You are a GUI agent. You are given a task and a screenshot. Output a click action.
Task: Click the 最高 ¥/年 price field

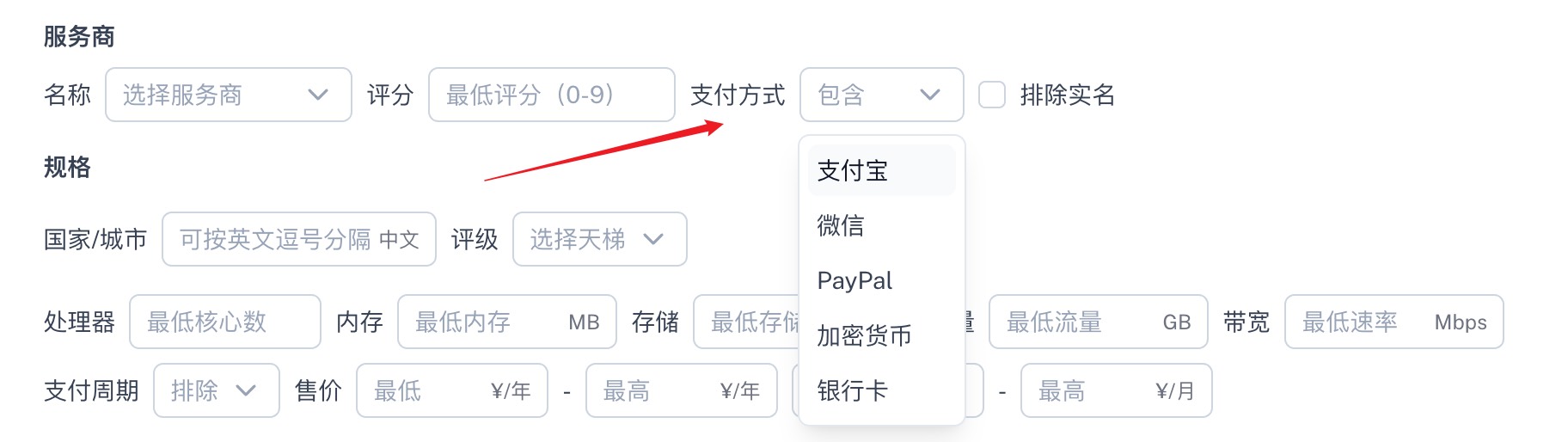[x=682, y=390]
